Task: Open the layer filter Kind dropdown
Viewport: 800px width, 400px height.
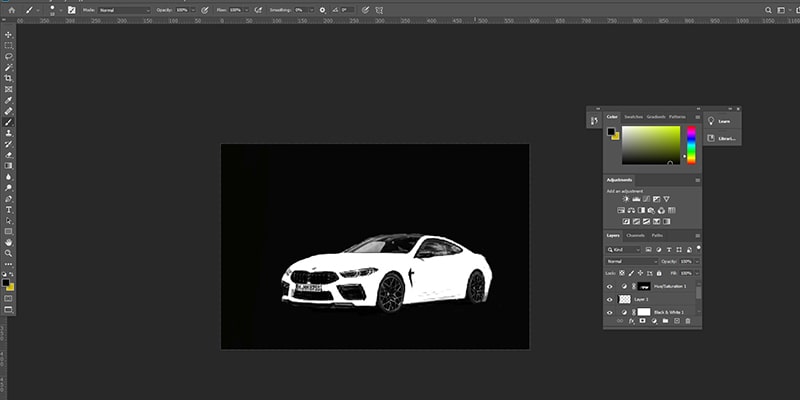Action: click(x=623, y=249)
